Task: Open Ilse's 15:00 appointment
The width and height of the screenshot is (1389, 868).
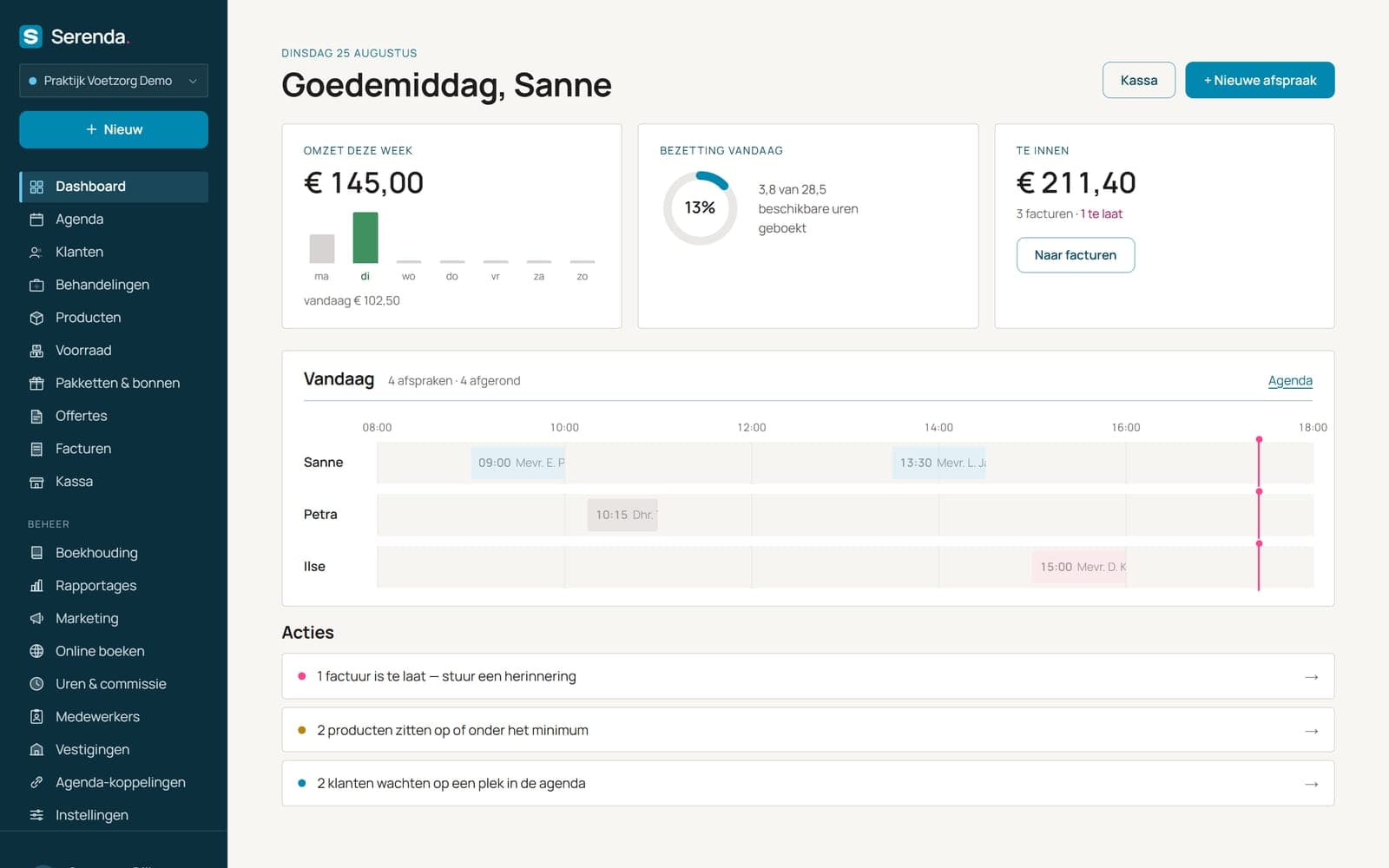Action: [x=1079, y=567]
